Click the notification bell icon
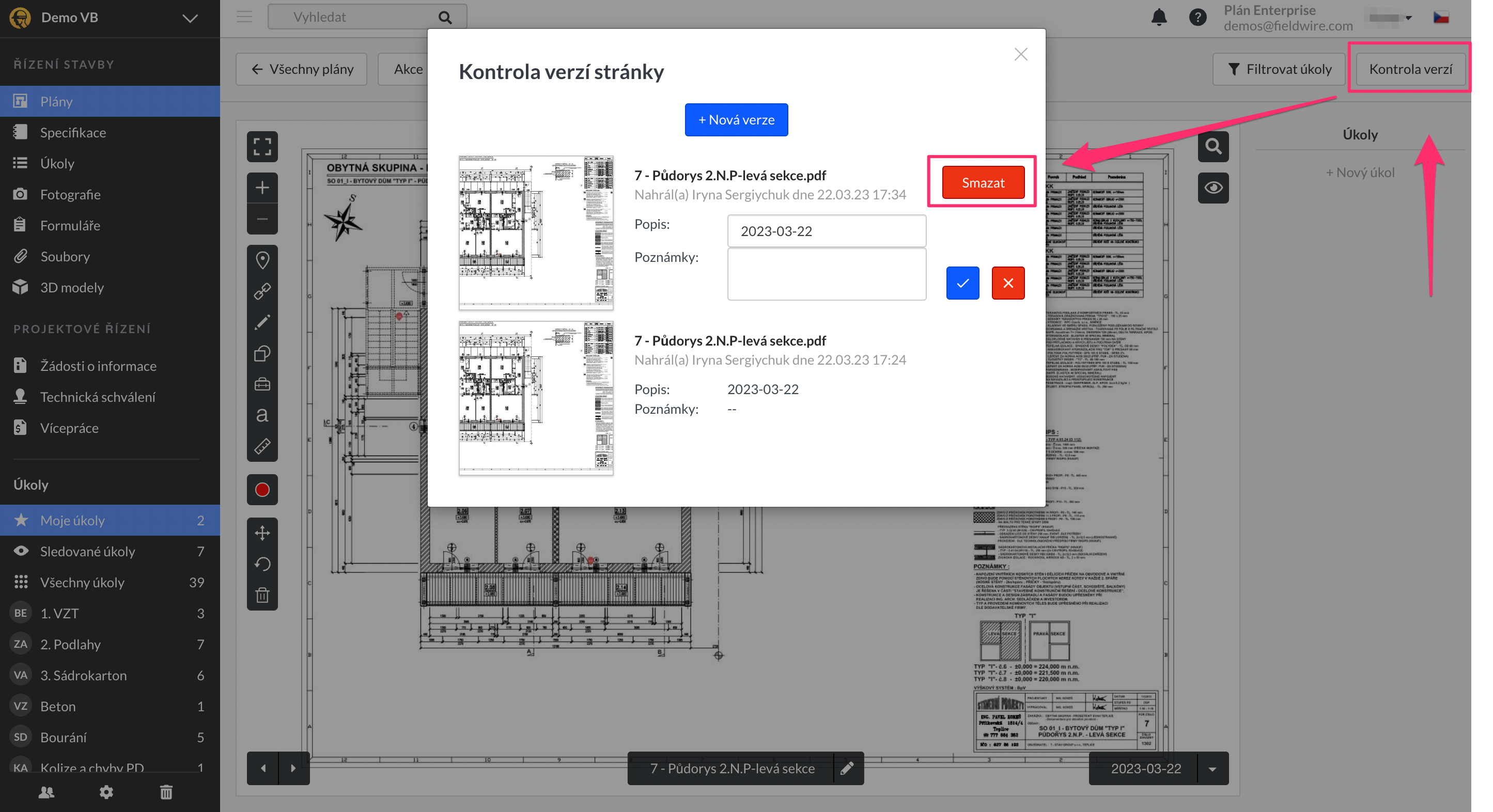Screen dimensions: 1493x812 point(1159,18)
